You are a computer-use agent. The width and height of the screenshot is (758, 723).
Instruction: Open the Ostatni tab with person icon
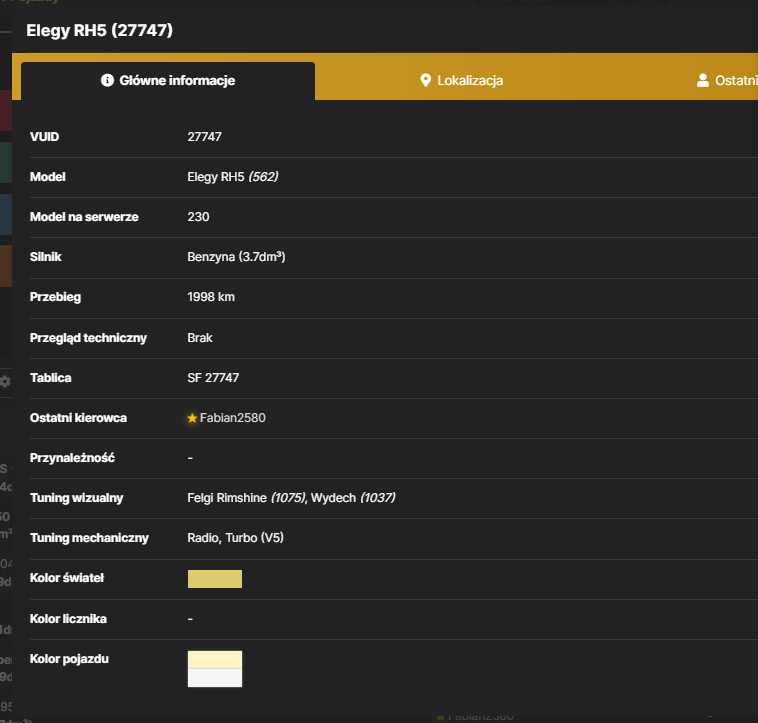(x=727, y=81)
